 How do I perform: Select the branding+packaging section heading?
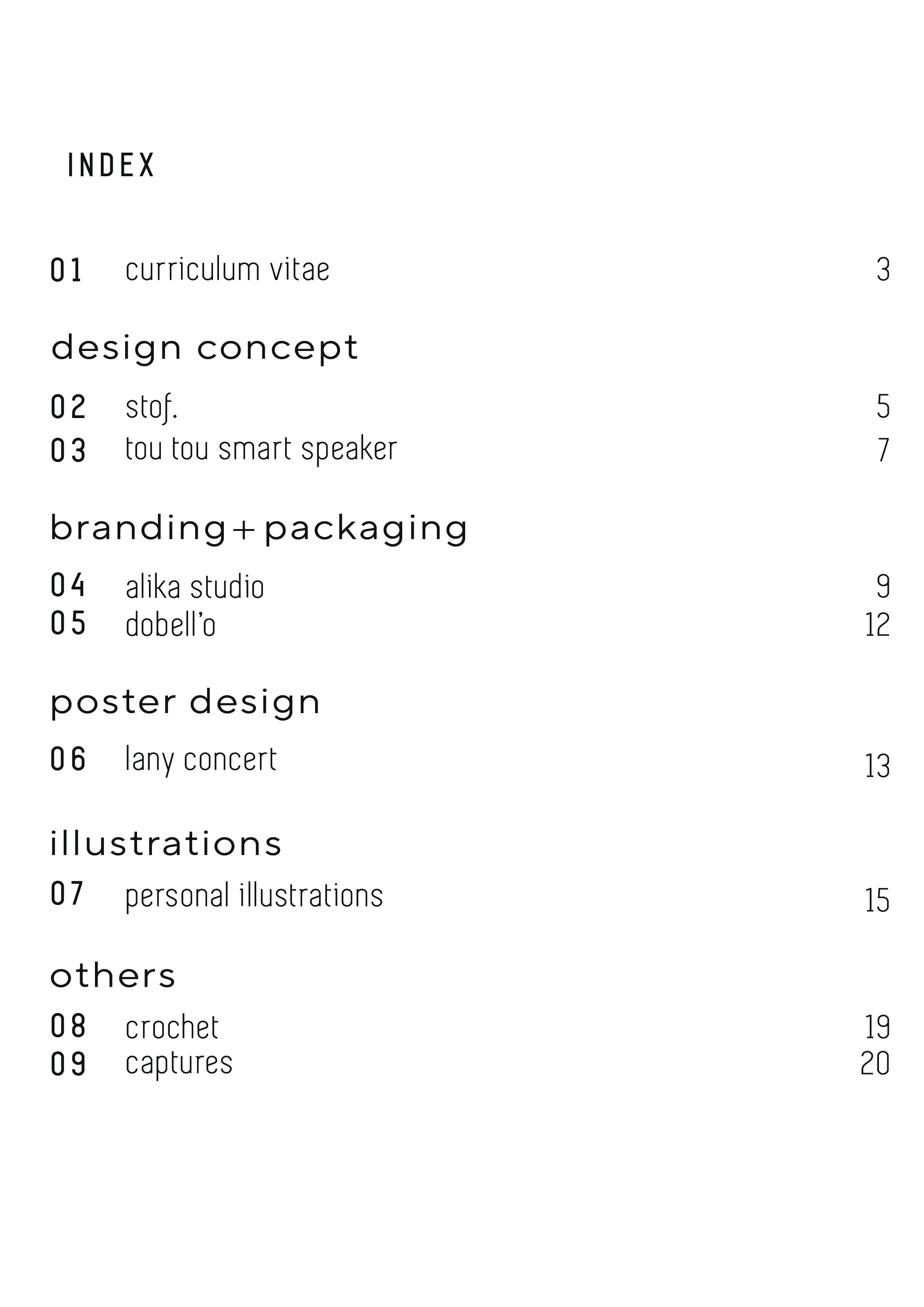[259, 528]
